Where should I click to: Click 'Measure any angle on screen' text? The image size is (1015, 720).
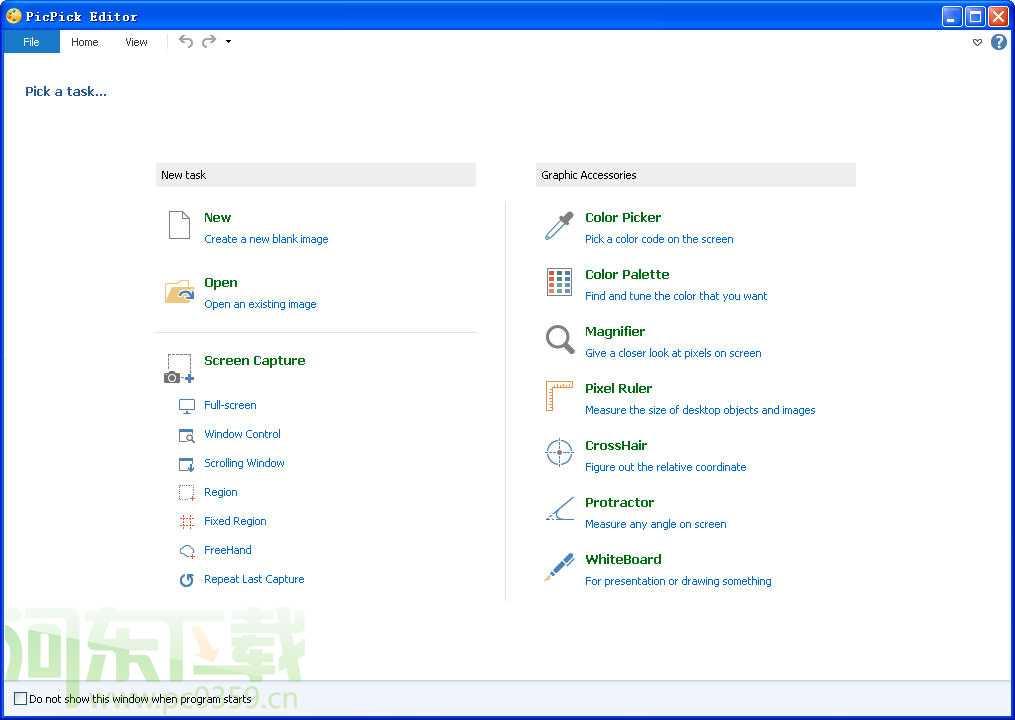(x=656, y=524)
